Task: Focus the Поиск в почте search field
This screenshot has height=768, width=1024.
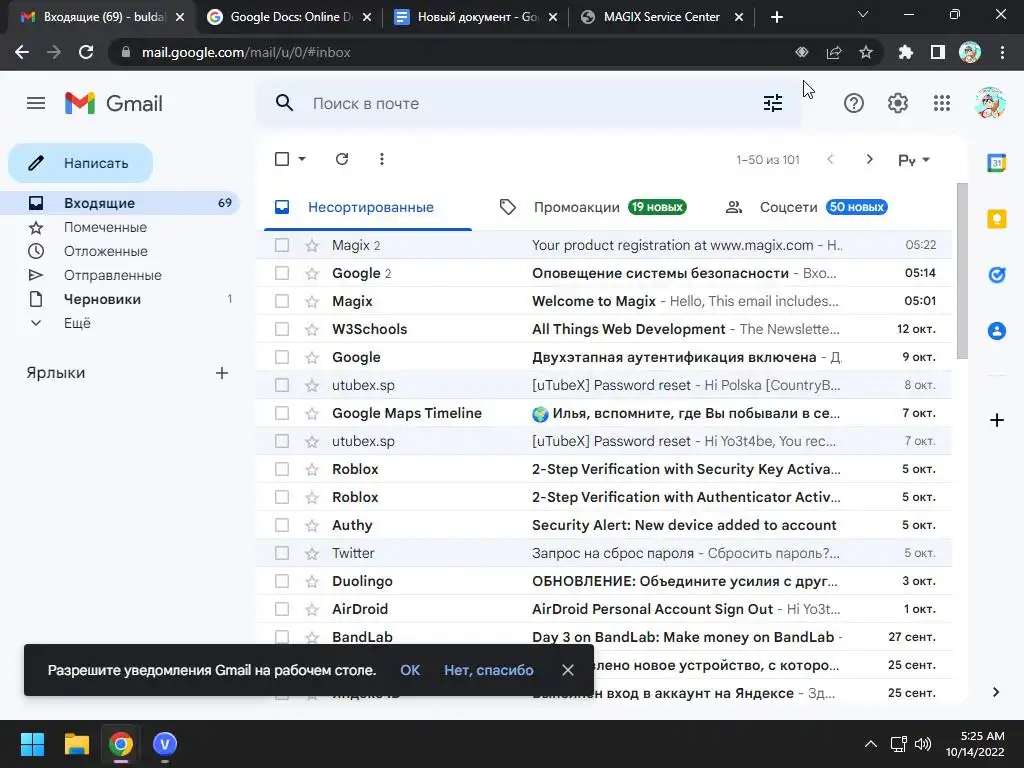Action: click(529, 103)
